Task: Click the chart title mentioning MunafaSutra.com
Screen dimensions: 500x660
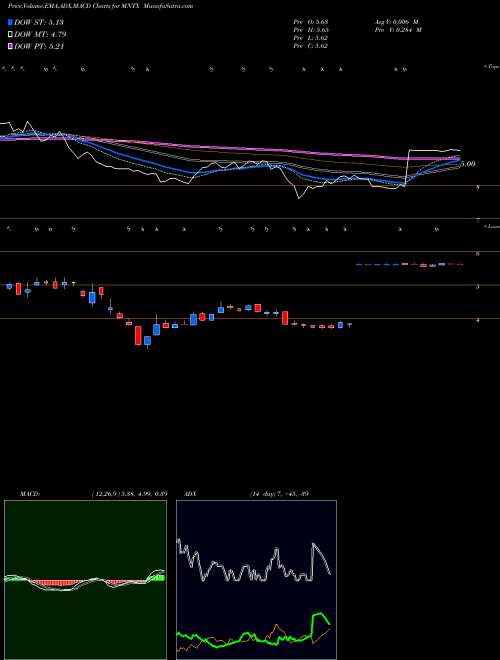Action: [101, 7]
